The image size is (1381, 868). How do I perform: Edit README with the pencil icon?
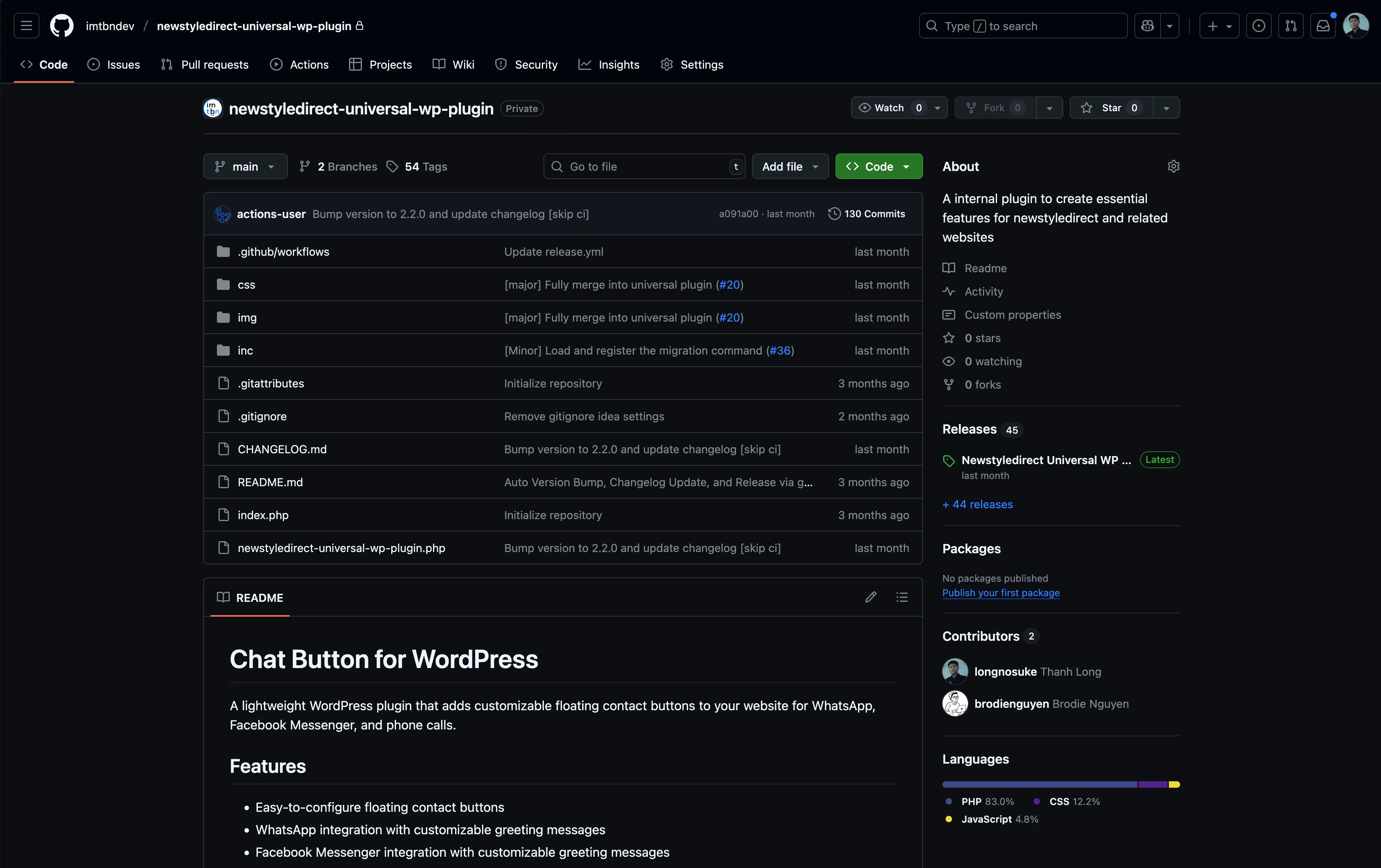870,597
